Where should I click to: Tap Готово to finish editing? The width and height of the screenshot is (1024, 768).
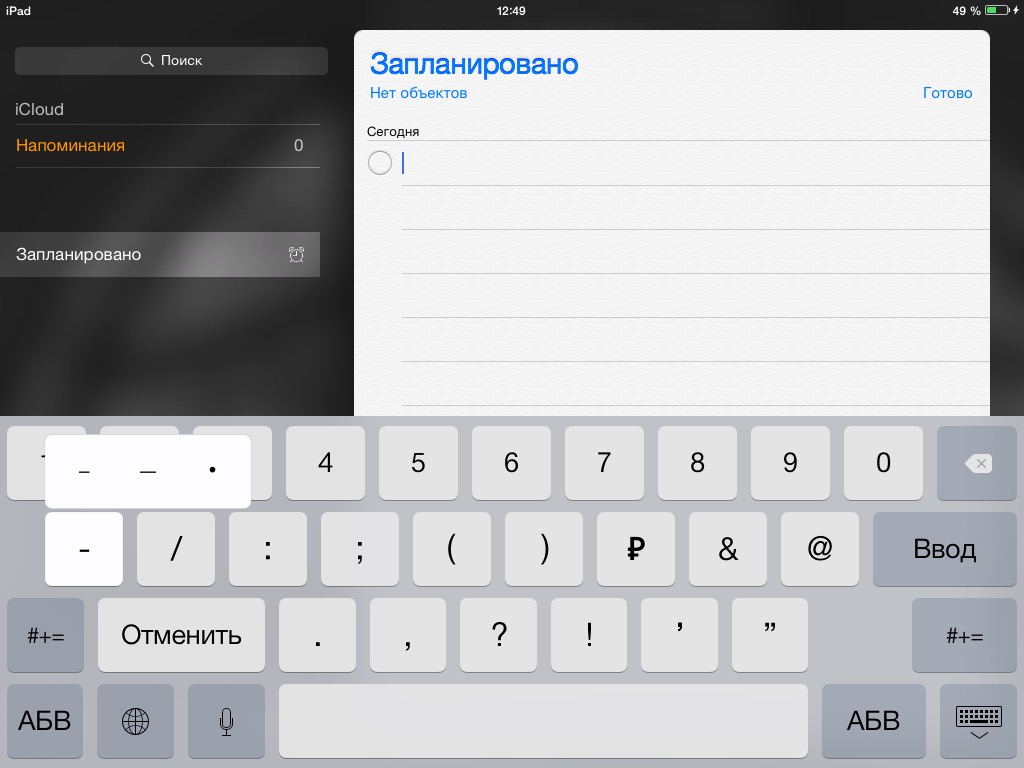(946, 93)
